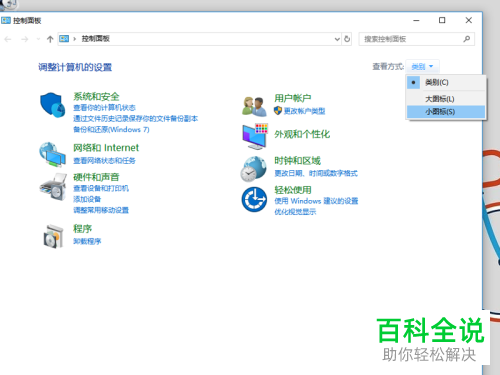Screen dimensions: 500x375
Task: Select 大图标(L) in view menu
Action: pyautogui.click(x=446, y=99)
